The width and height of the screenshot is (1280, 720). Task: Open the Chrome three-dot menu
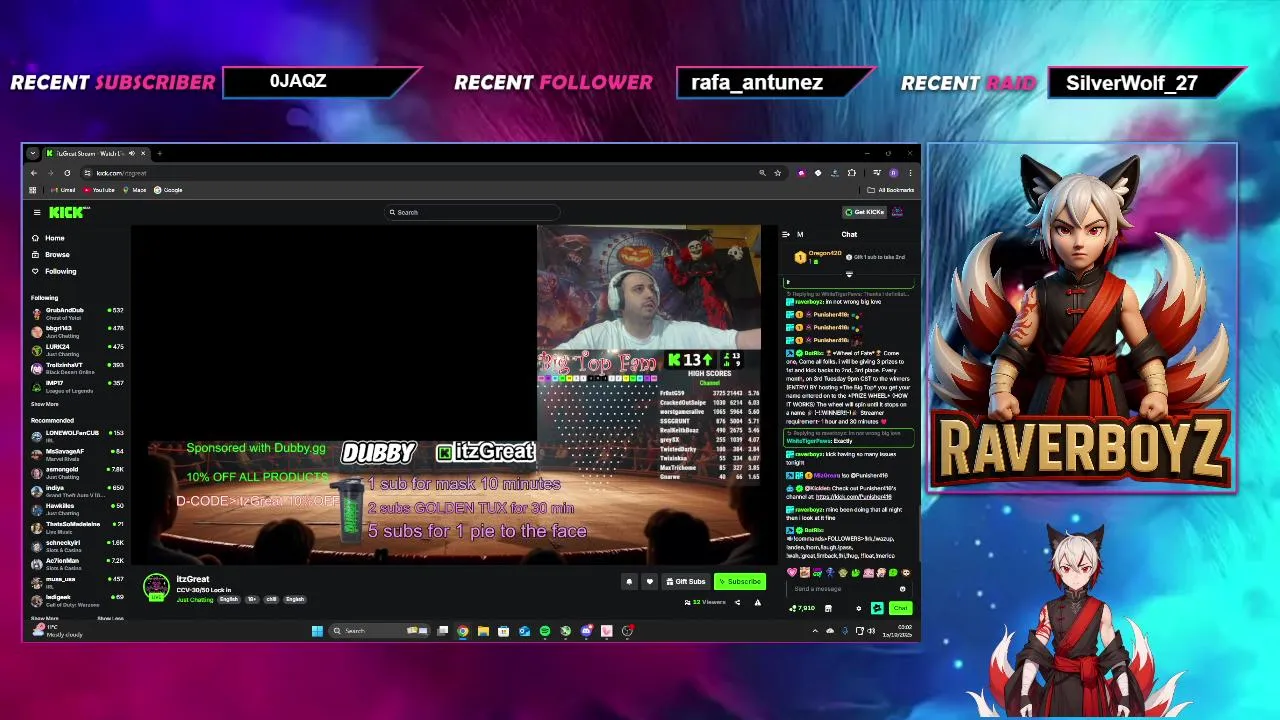pyautogui.click(x=910, y=173)
